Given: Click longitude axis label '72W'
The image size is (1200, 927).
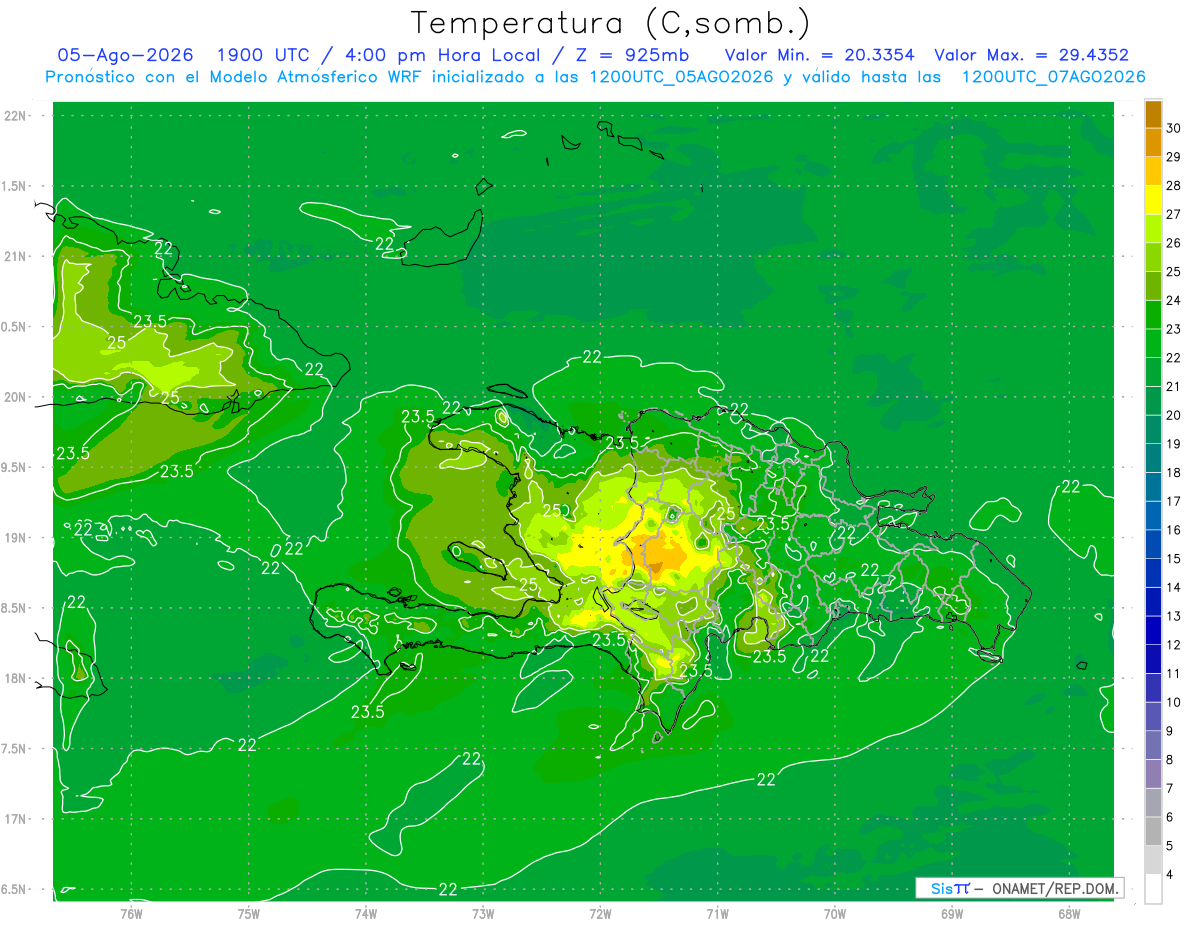Looking at the screenshot, I should click(601, 913).
